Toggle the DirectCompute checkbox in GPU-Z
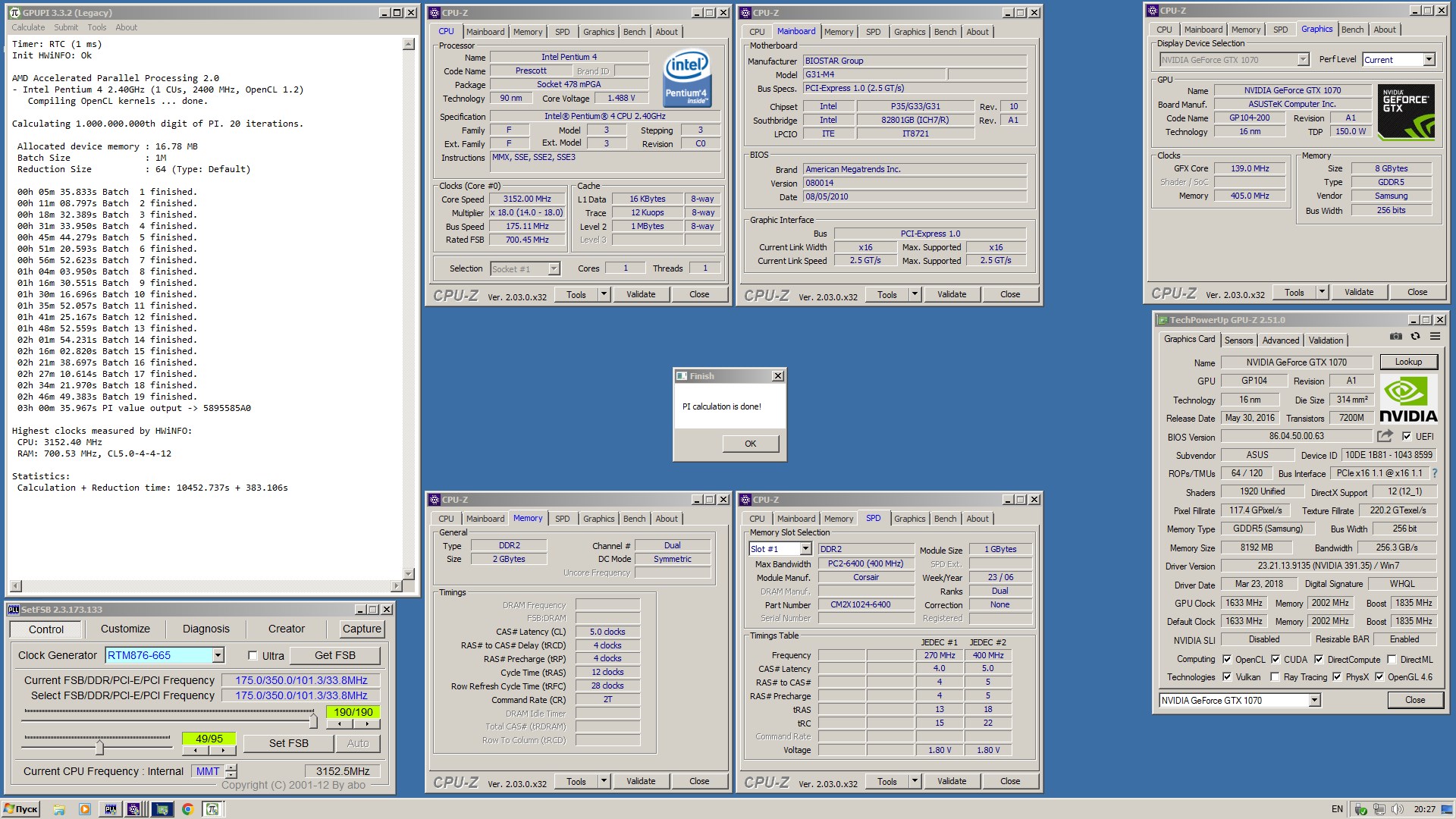Viewport: 1456px width, 819px height. 1319,659
